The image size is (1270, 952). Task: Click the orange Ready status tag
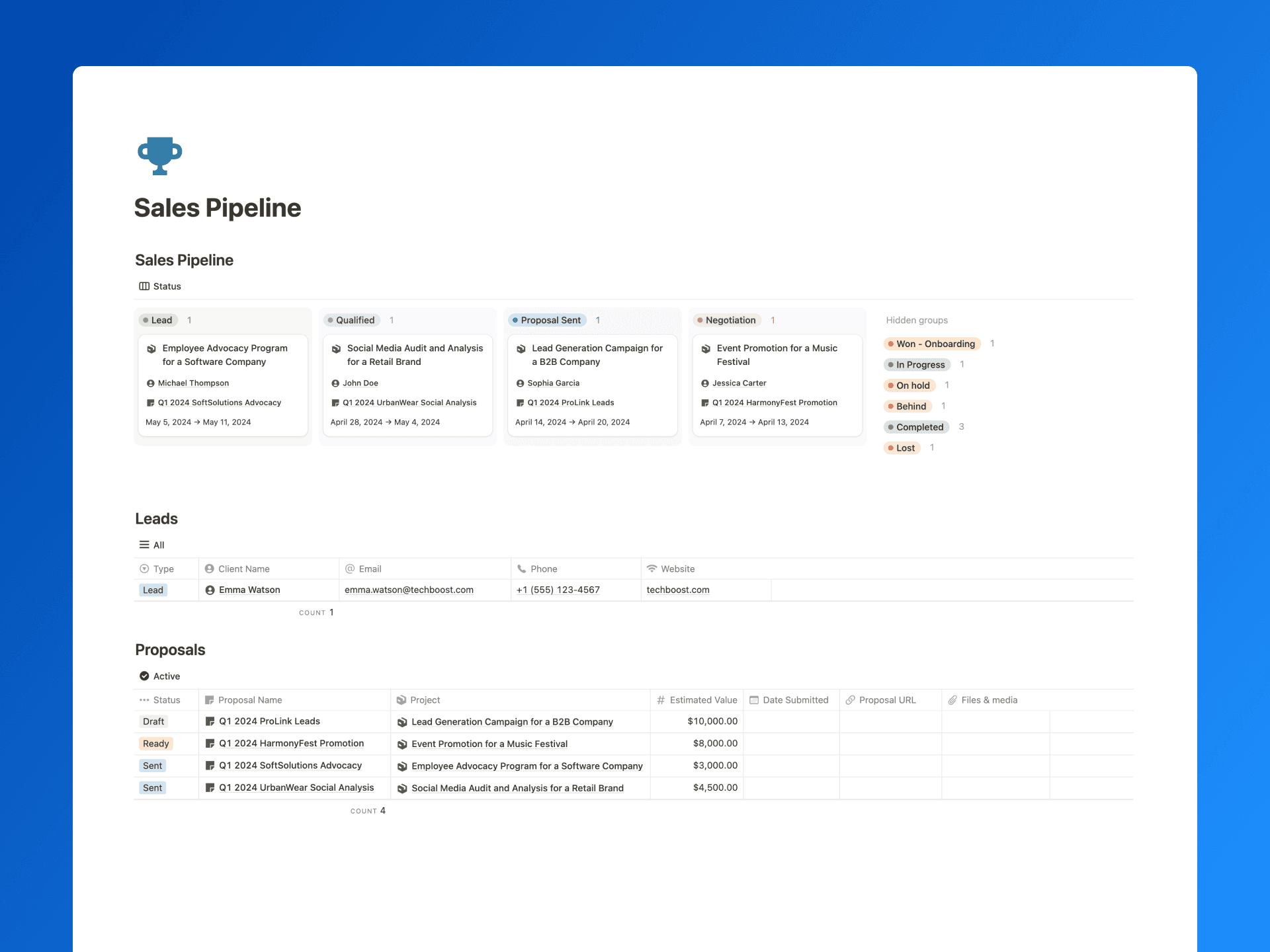[x=156, y=744]
